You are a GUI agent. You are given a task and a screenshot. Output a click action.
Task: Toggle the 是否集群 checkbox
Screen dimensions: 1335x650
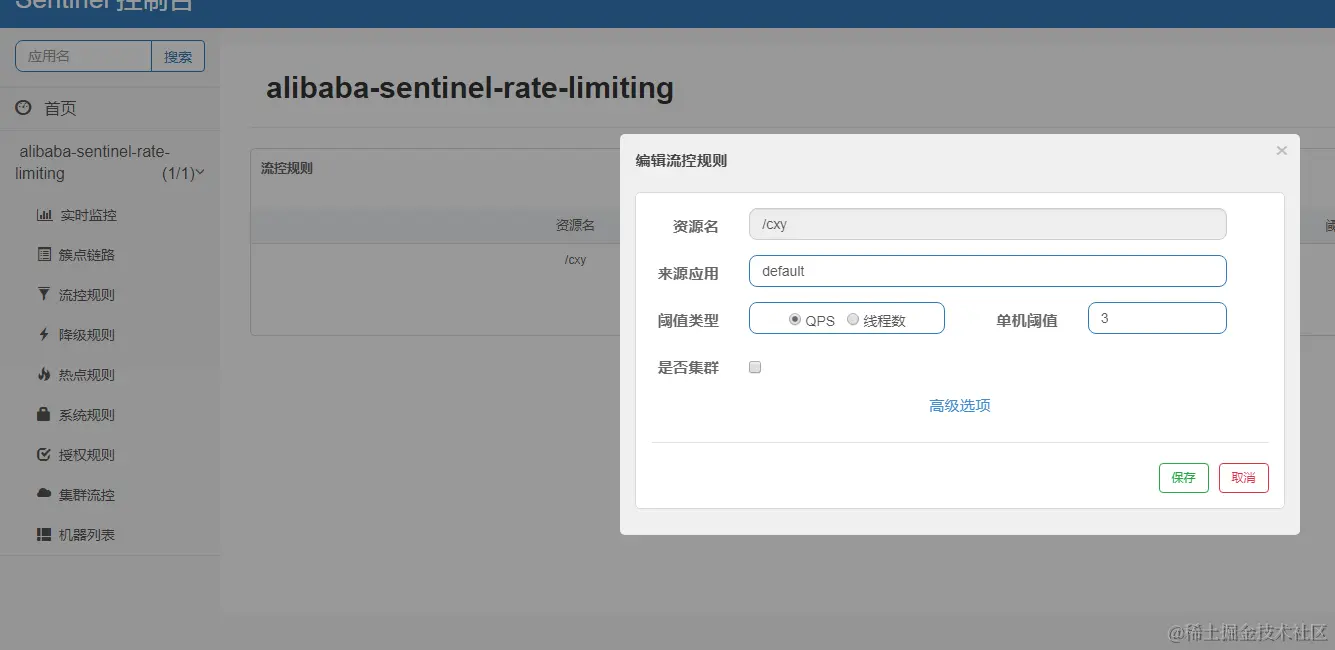pos(755,367)
